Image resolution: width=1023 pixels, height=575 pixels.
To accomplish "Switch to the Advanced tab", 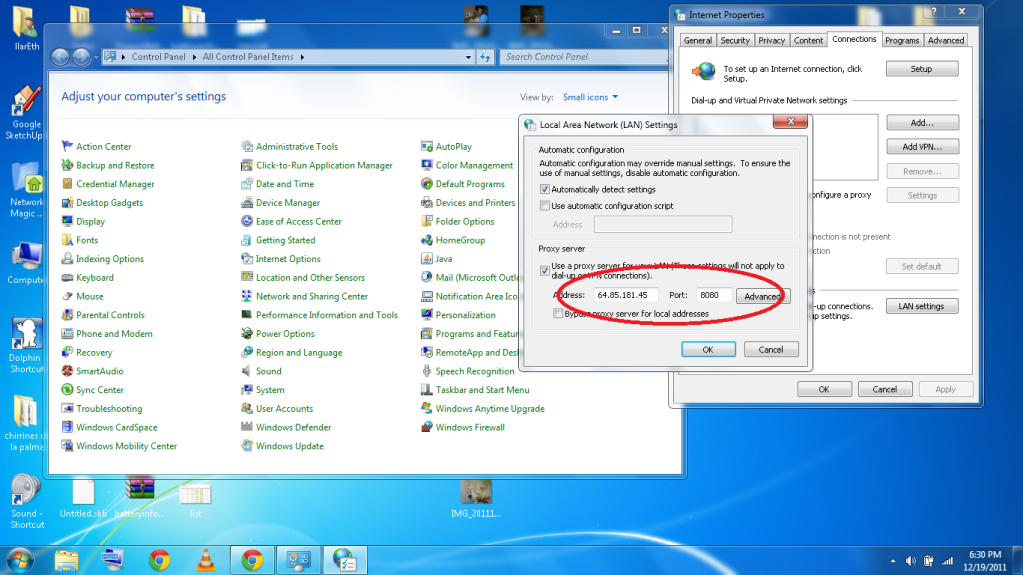I will [x=945, y=40].
